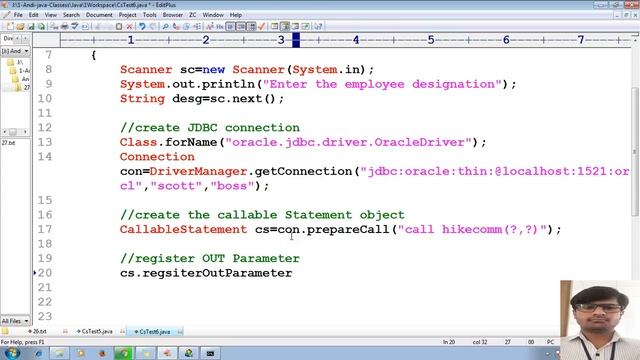Screen dimensions: 640x360
Task: Toggle the Directory window toolbar button
Action: pyautogui.click(x=285, y=27)
